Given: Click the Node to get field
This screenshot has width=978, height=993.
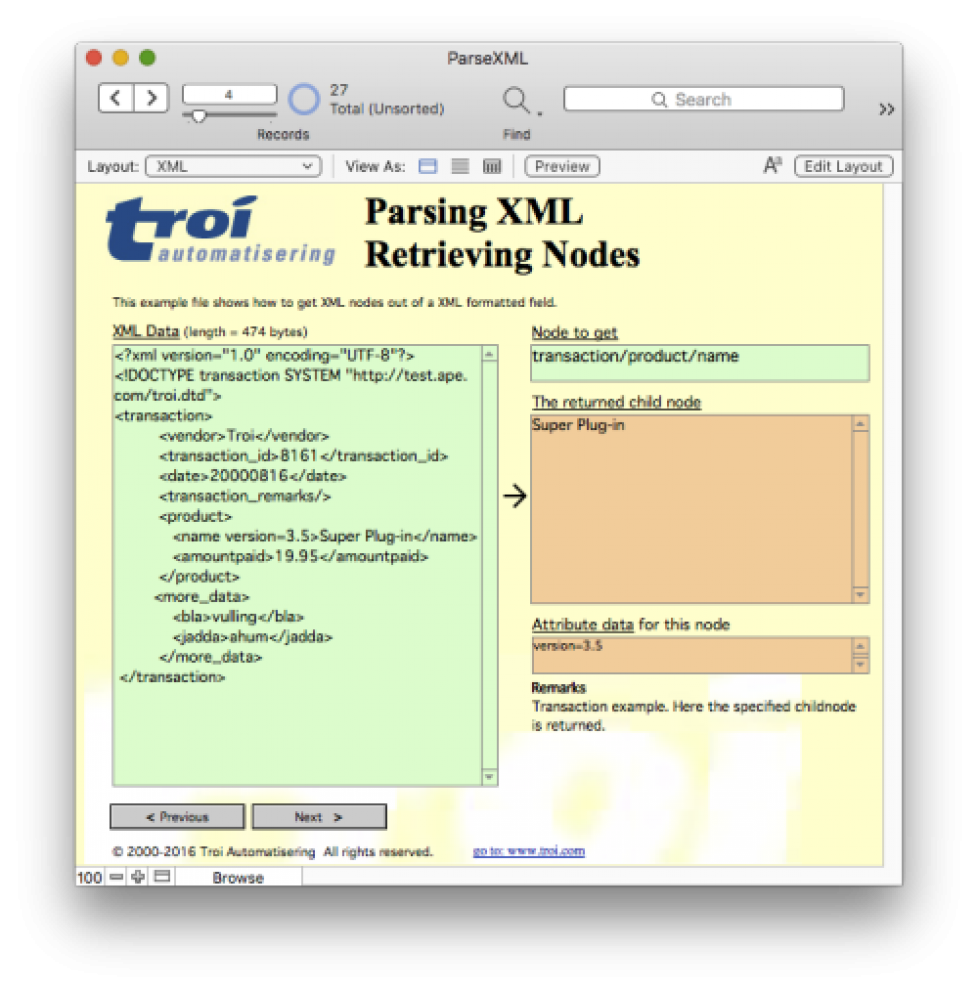Looking at the screenshot, I should pos(699,363).
